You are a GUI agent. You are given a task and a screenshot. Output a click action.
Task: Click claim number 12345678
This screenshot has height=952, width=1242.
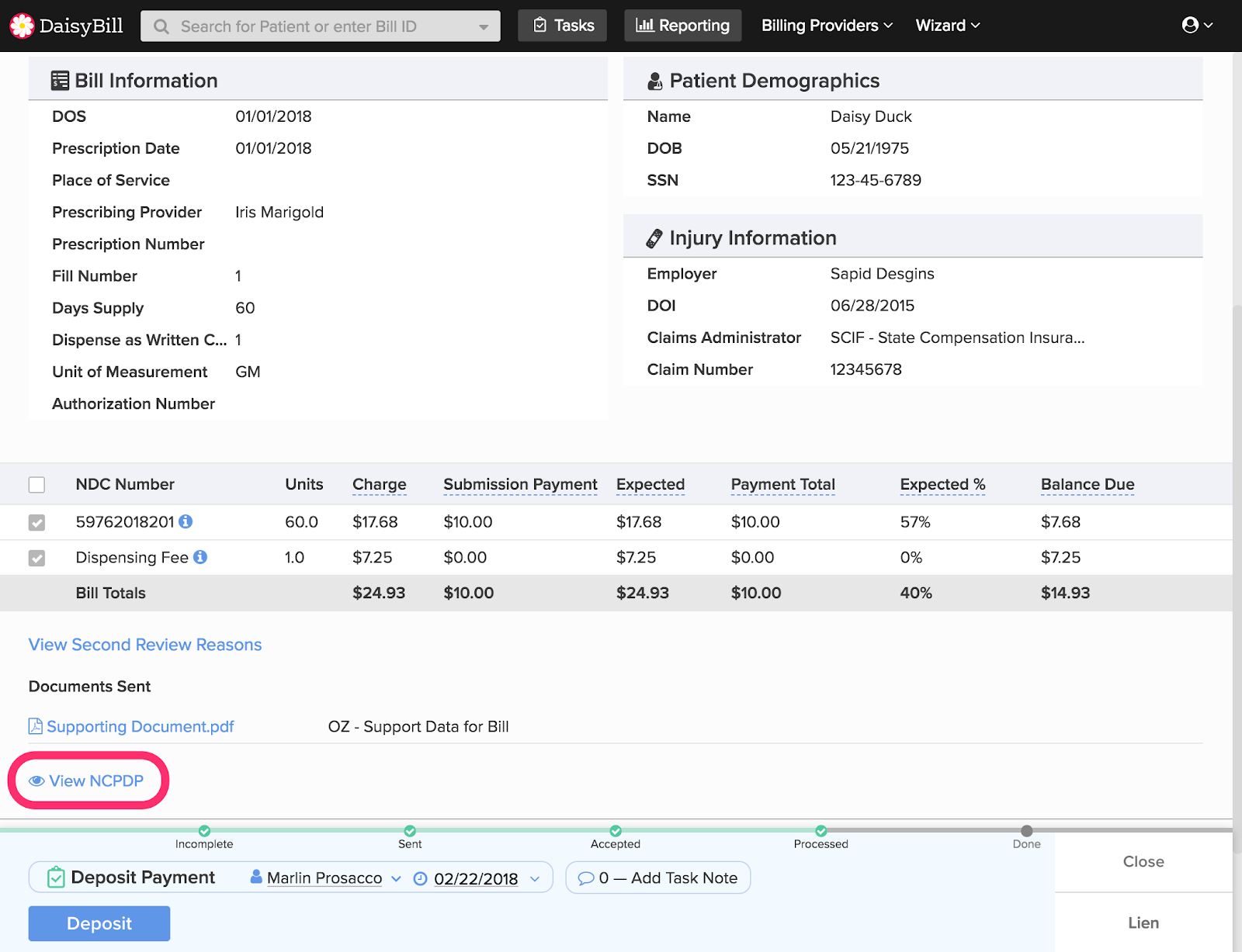866,369
